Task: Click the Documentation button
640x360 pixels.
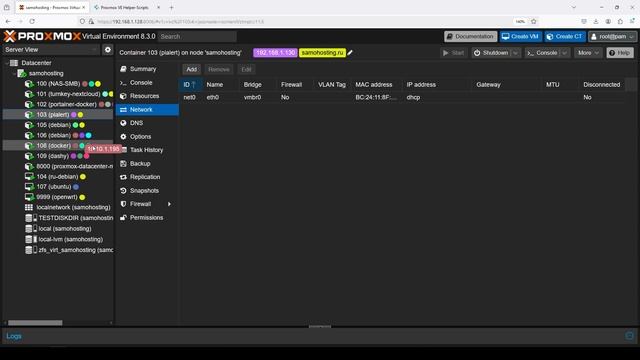Action: [x=470, y=36]
